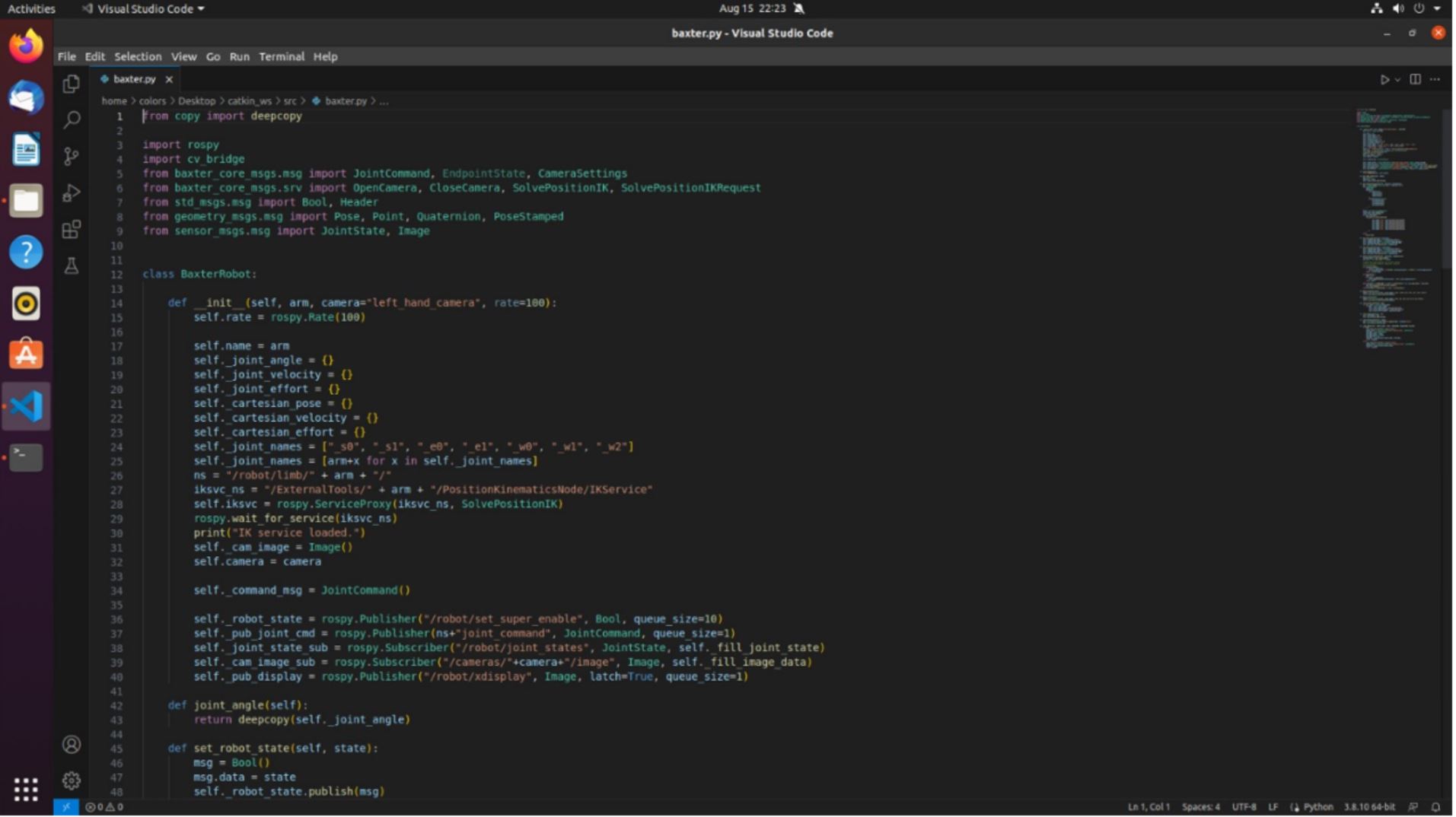Viewport: 1456px width, 817px height.
Task: Change end of line sequence LF
Action: click(1273, 807)
